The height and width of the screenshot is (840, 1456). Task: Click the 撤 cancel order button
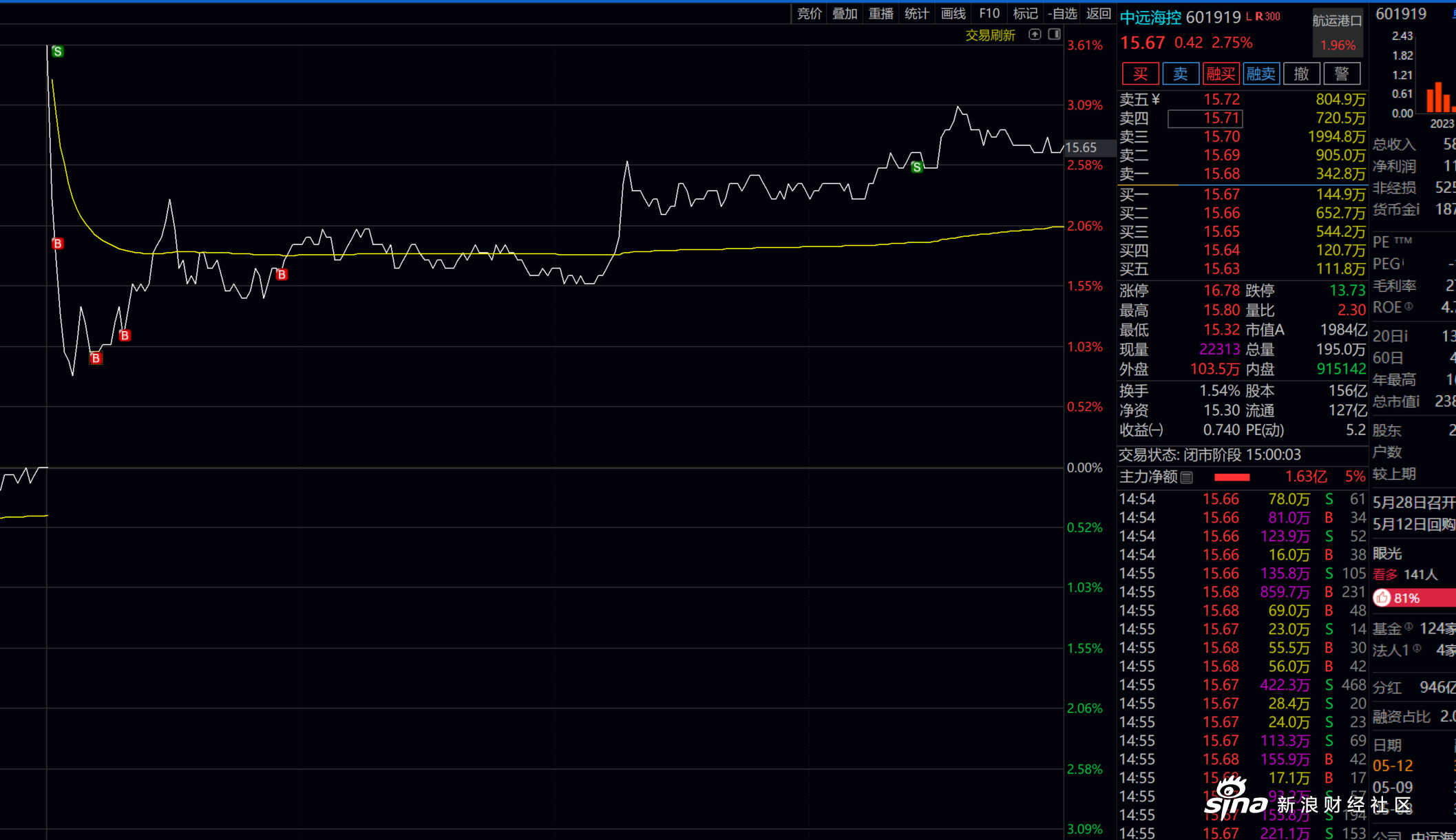[1301, 74]
